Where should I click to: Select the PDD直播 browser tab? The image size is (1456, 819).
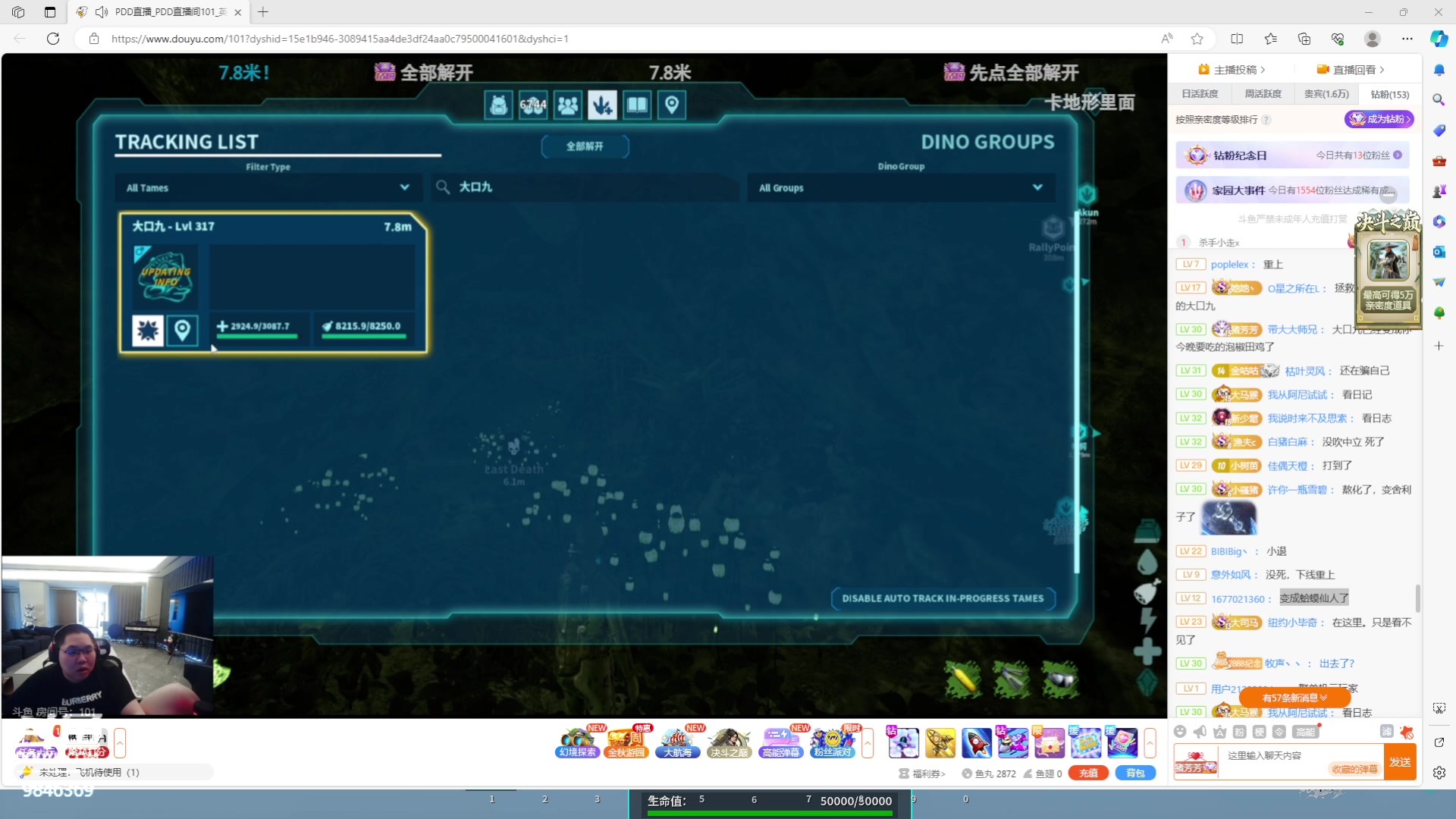[x=159, y=12]
